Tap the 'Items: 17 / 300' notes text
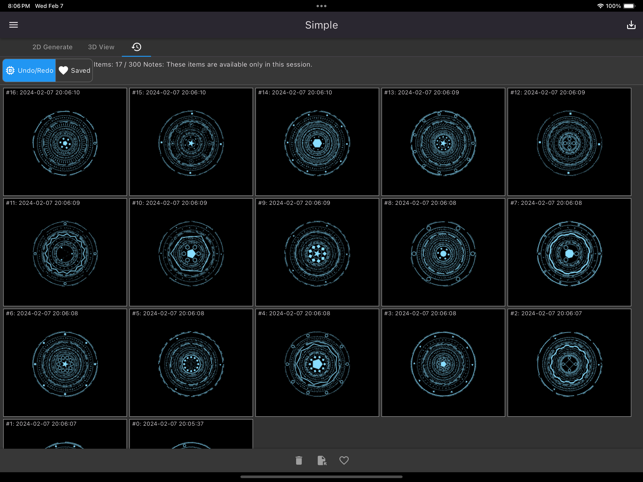 point(203,64)
